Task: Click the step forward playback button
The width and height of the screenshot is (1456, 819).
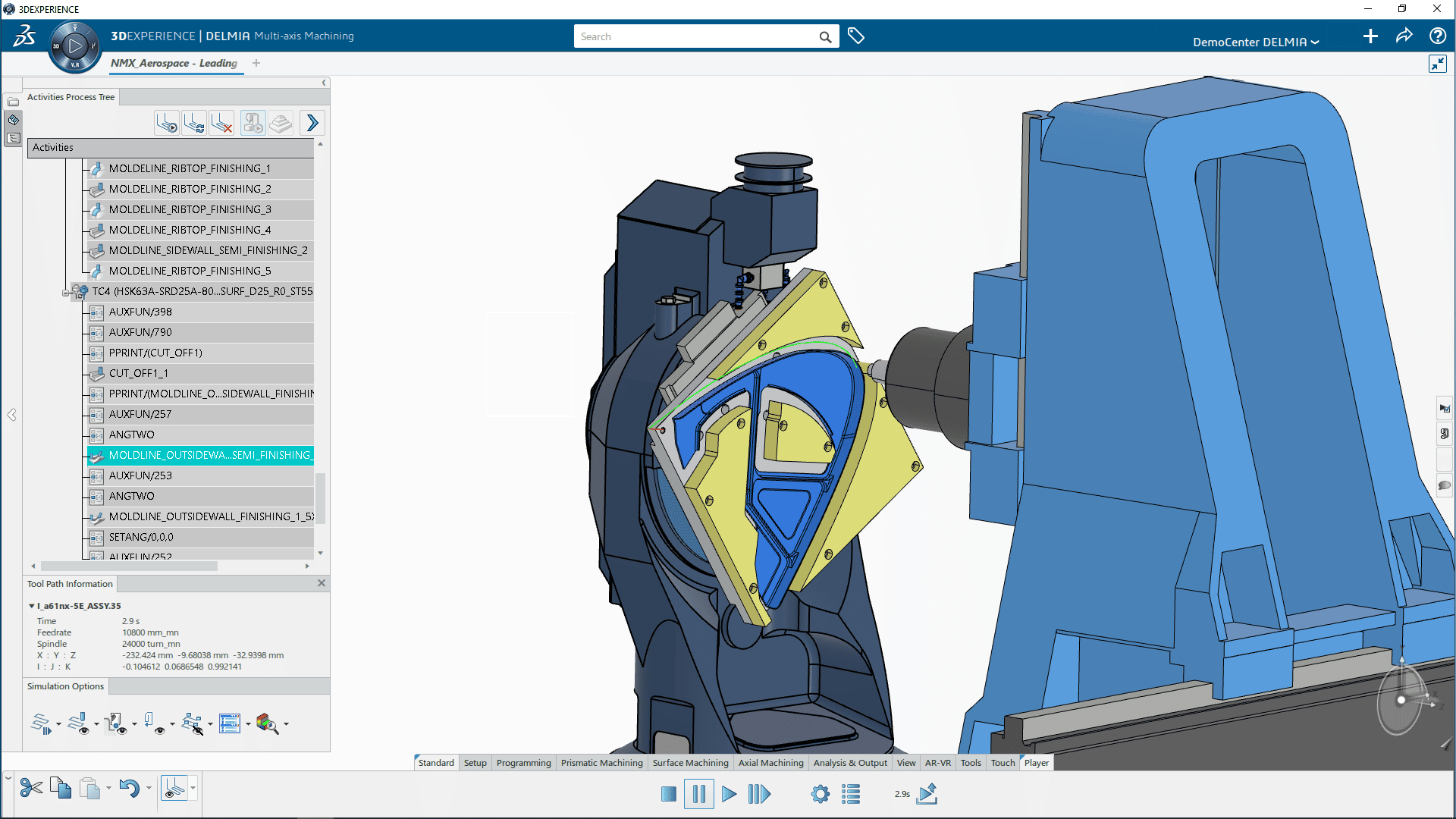Action: (x=758, y=794)
